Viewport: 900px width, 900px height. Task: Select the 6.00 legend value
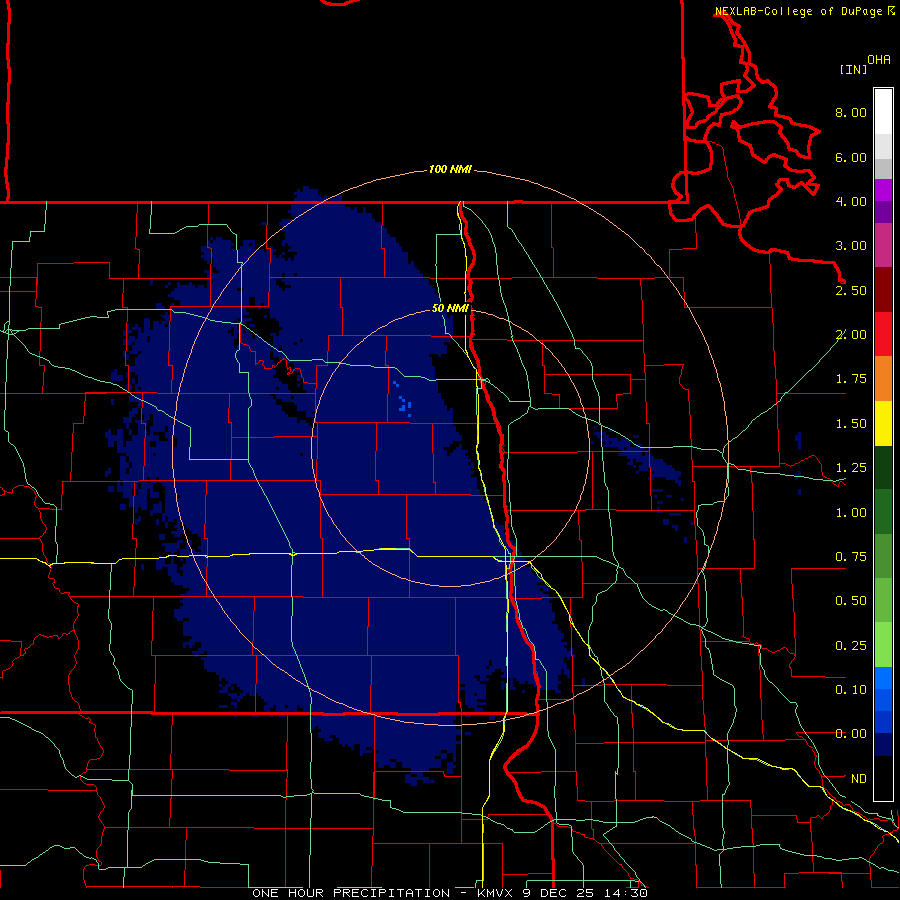tap(851, 157)
